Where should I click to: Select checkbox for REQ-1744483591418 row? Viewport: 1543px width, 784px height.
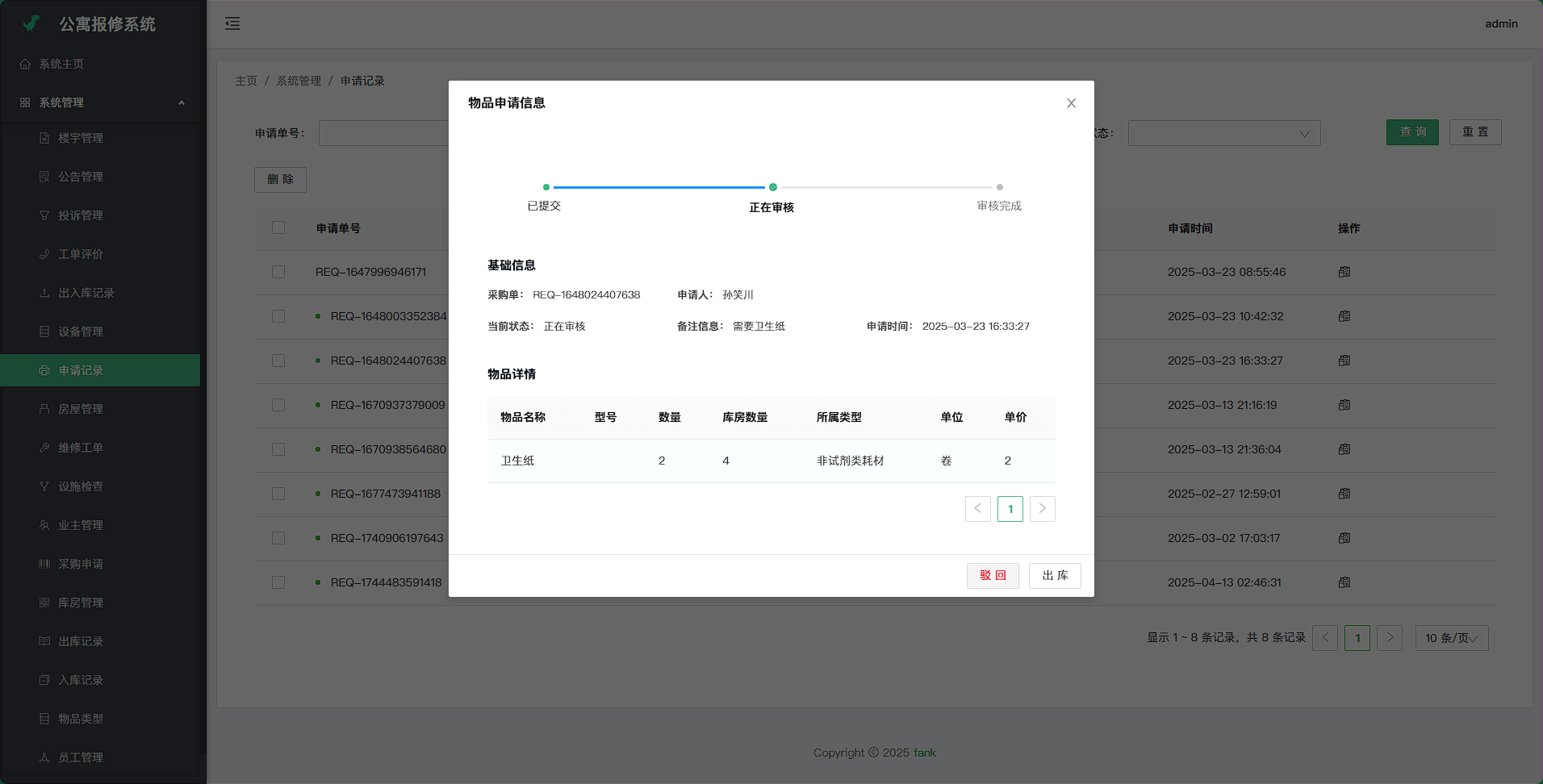pyautogui.click(x=278, y=582)
